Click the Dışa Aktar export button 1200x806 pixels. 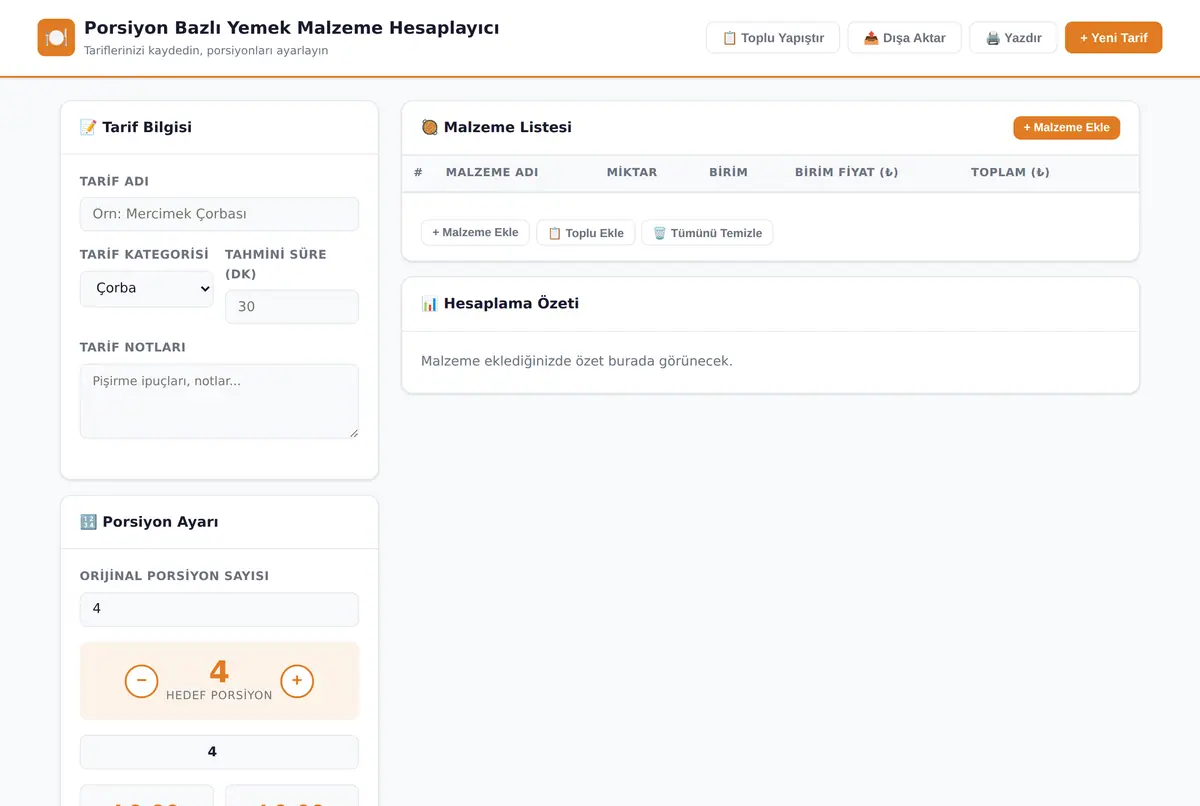coord(904,38)
